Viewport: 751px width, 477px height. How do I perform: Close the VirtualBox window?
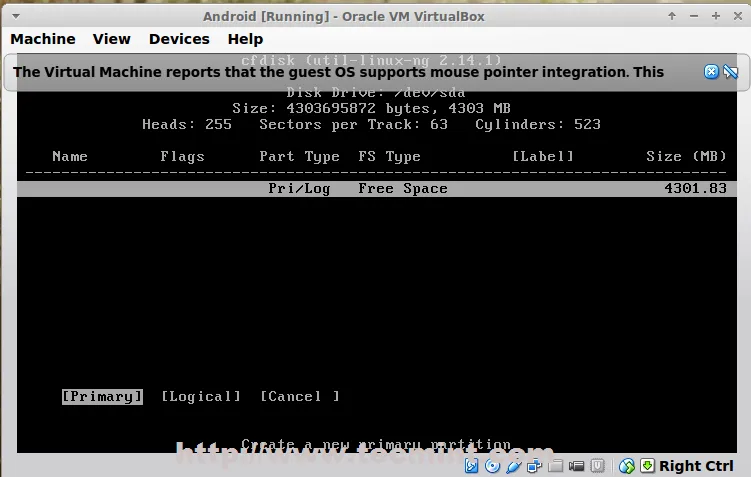(738, 16)
